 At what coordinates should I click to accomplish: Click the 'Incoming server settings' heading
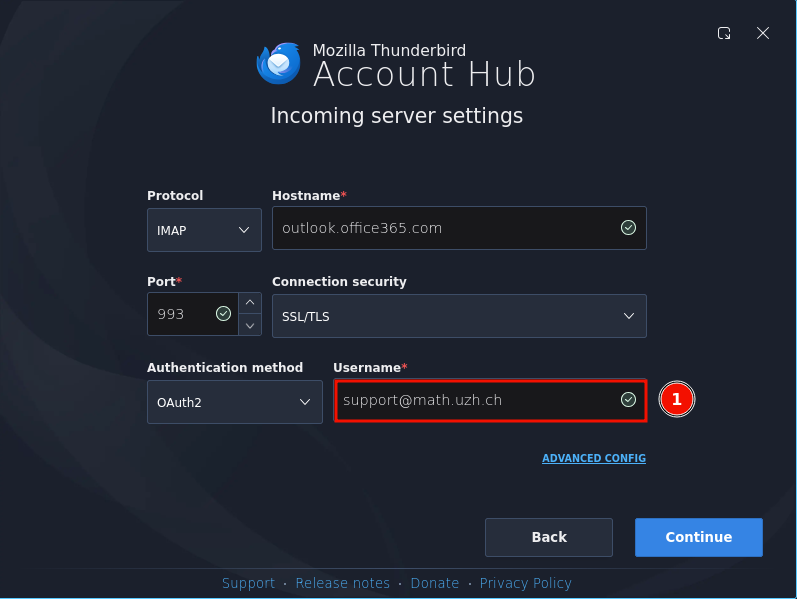click(x=396, y=115)
